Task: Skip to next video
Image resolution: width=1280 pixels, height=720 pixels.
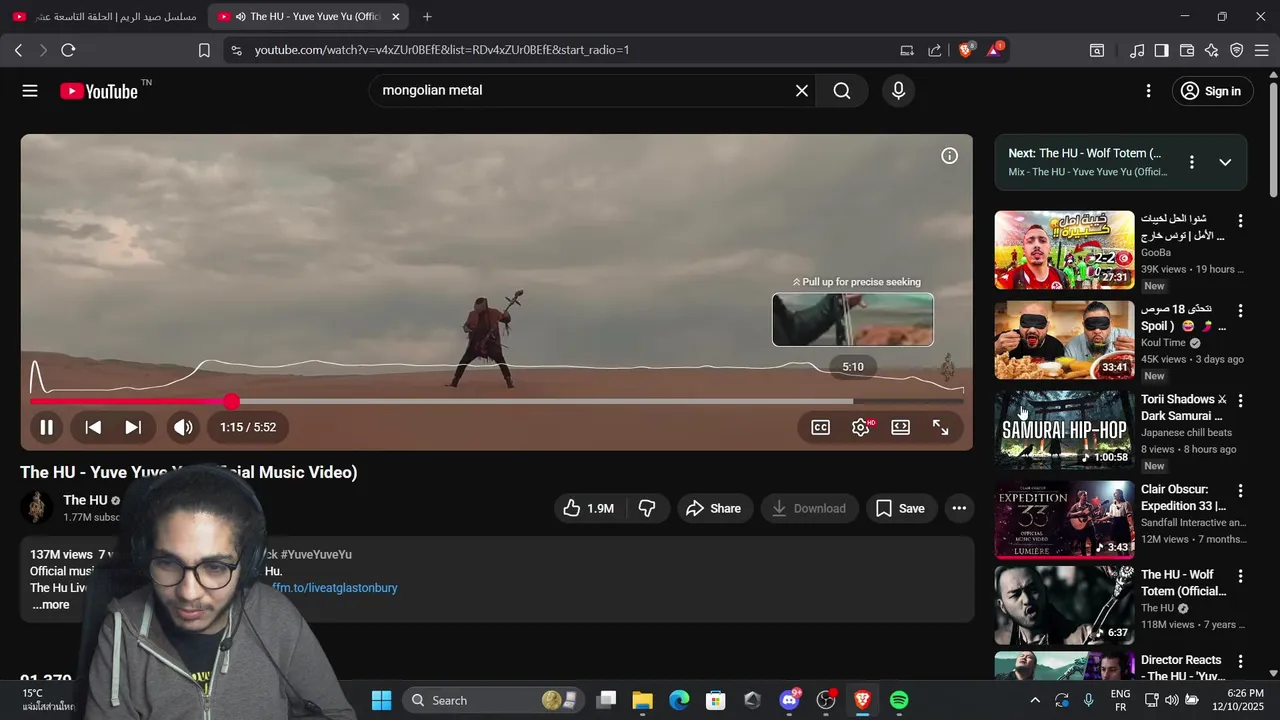Action: coord(133,427)
